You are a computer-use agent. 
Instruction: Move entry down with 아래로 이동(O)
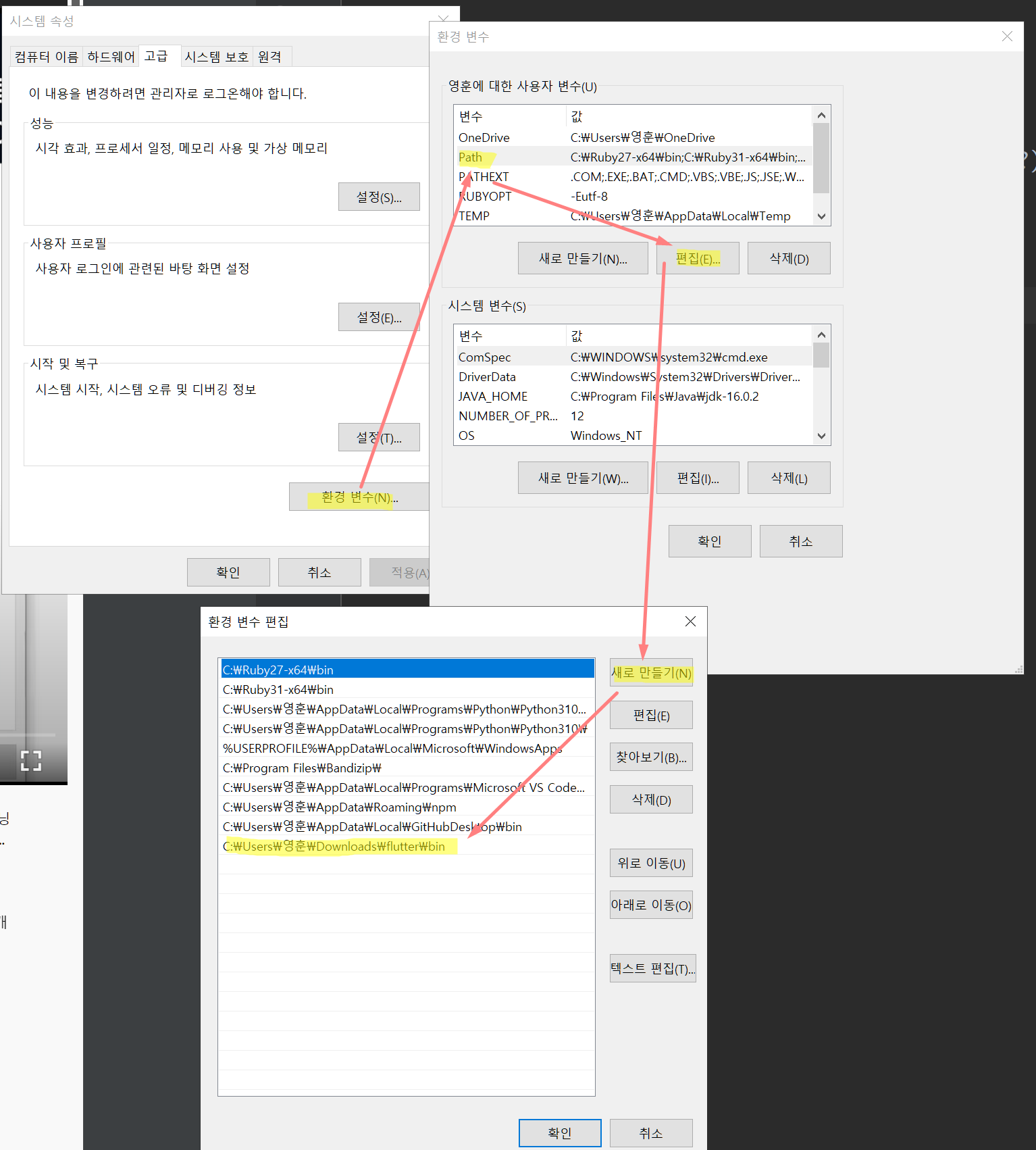(650, 905)
